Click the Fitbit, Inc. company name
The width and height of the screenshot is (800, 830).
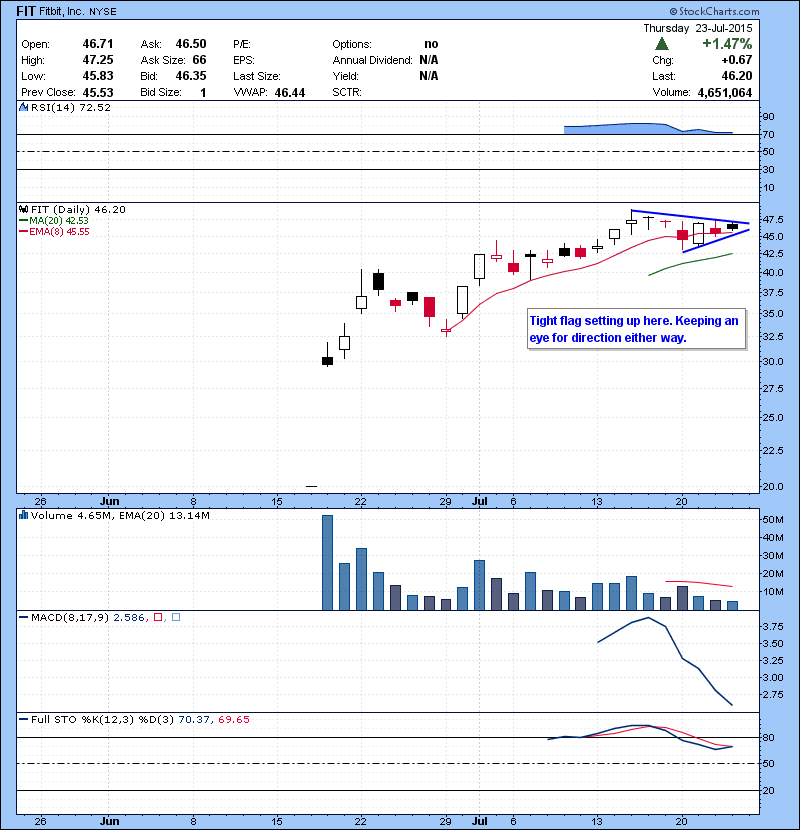coord(61,11)
